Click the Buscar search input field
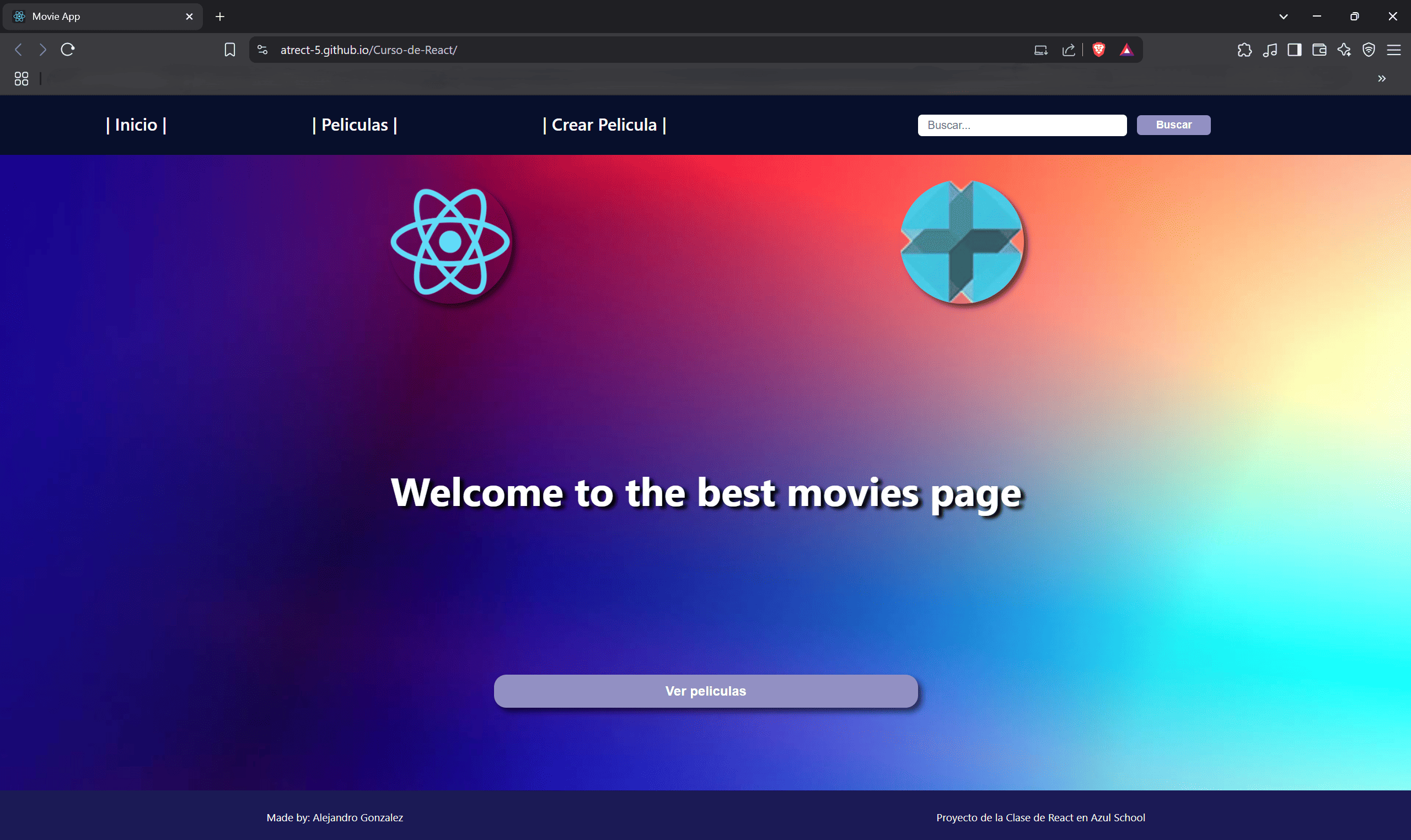 [x=1022, y=125]
